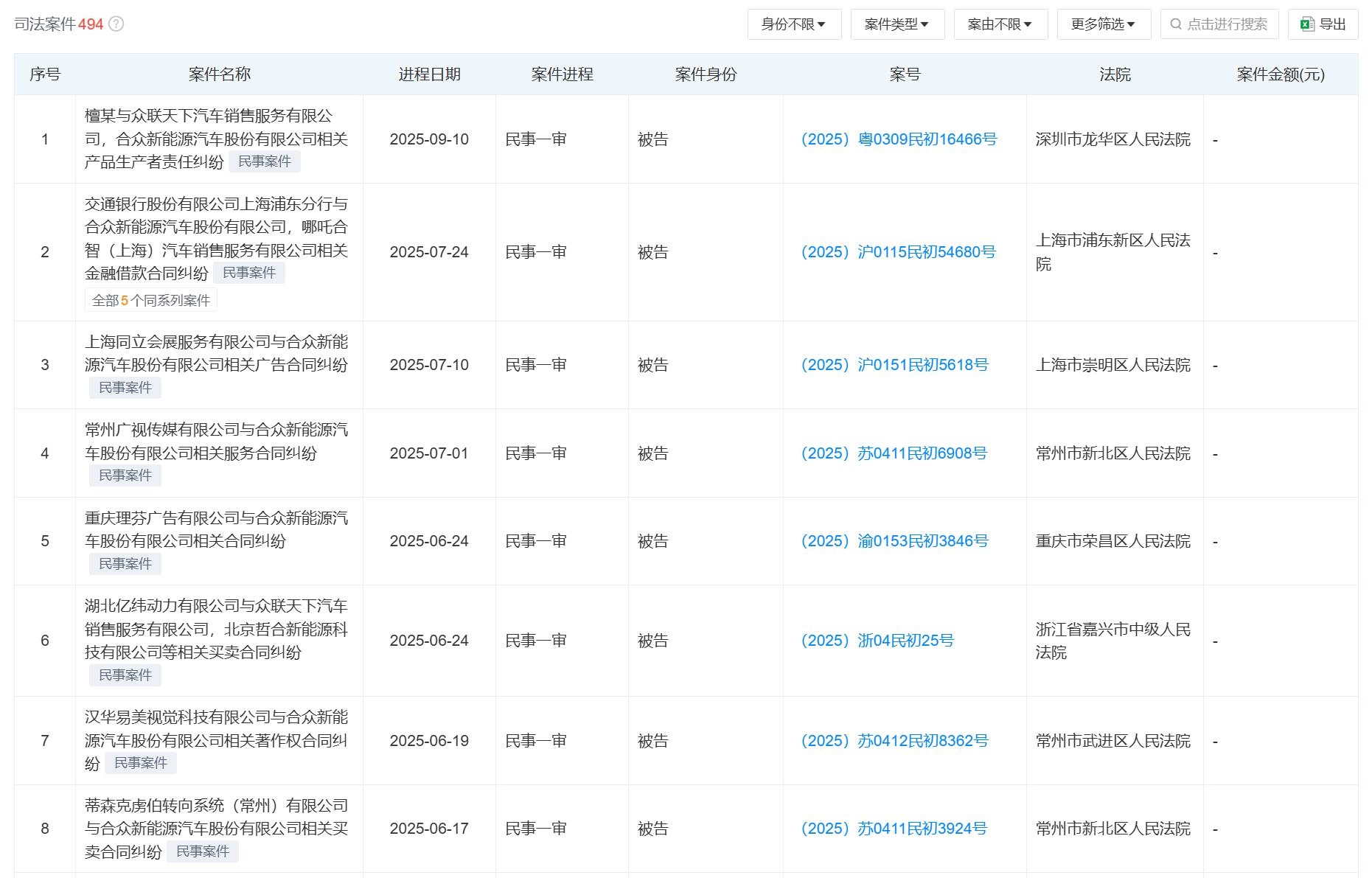Select case name 檀某与众联天下汽车销售服务有限公司
The width and height of the screenshot is (1372, 878).
tap(216, 139)
